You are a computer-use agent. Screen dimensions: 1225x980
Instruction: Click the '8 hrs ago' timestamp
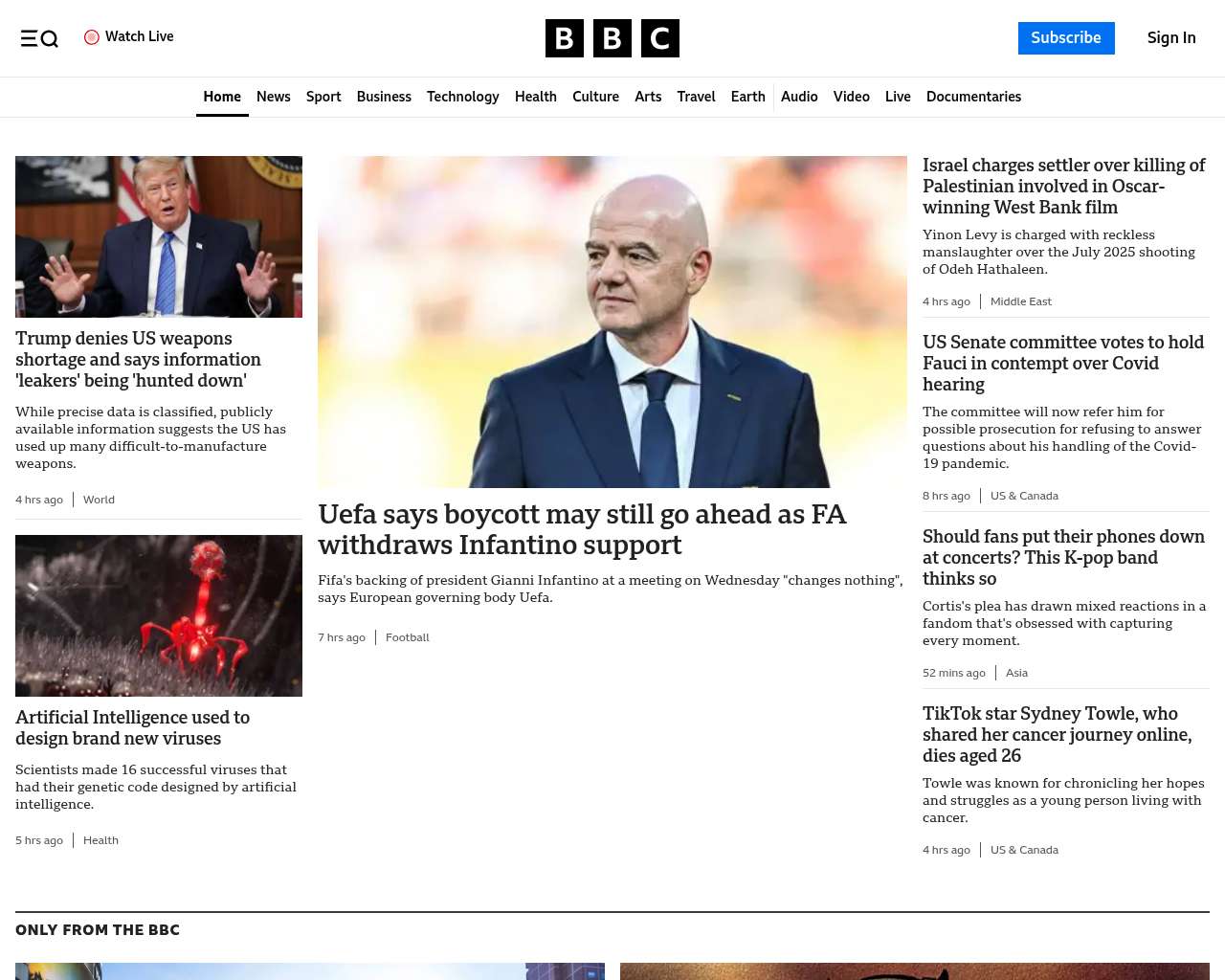[x=947, y=496]
